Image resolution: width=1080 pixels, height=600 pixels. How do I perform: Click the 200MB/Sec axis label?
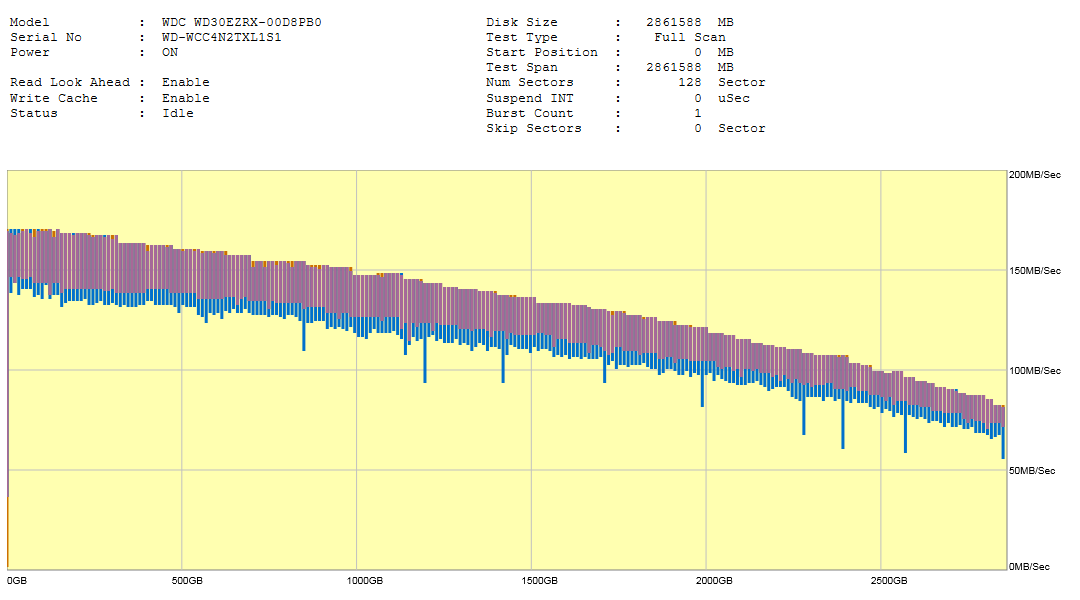pos(1034,175)
